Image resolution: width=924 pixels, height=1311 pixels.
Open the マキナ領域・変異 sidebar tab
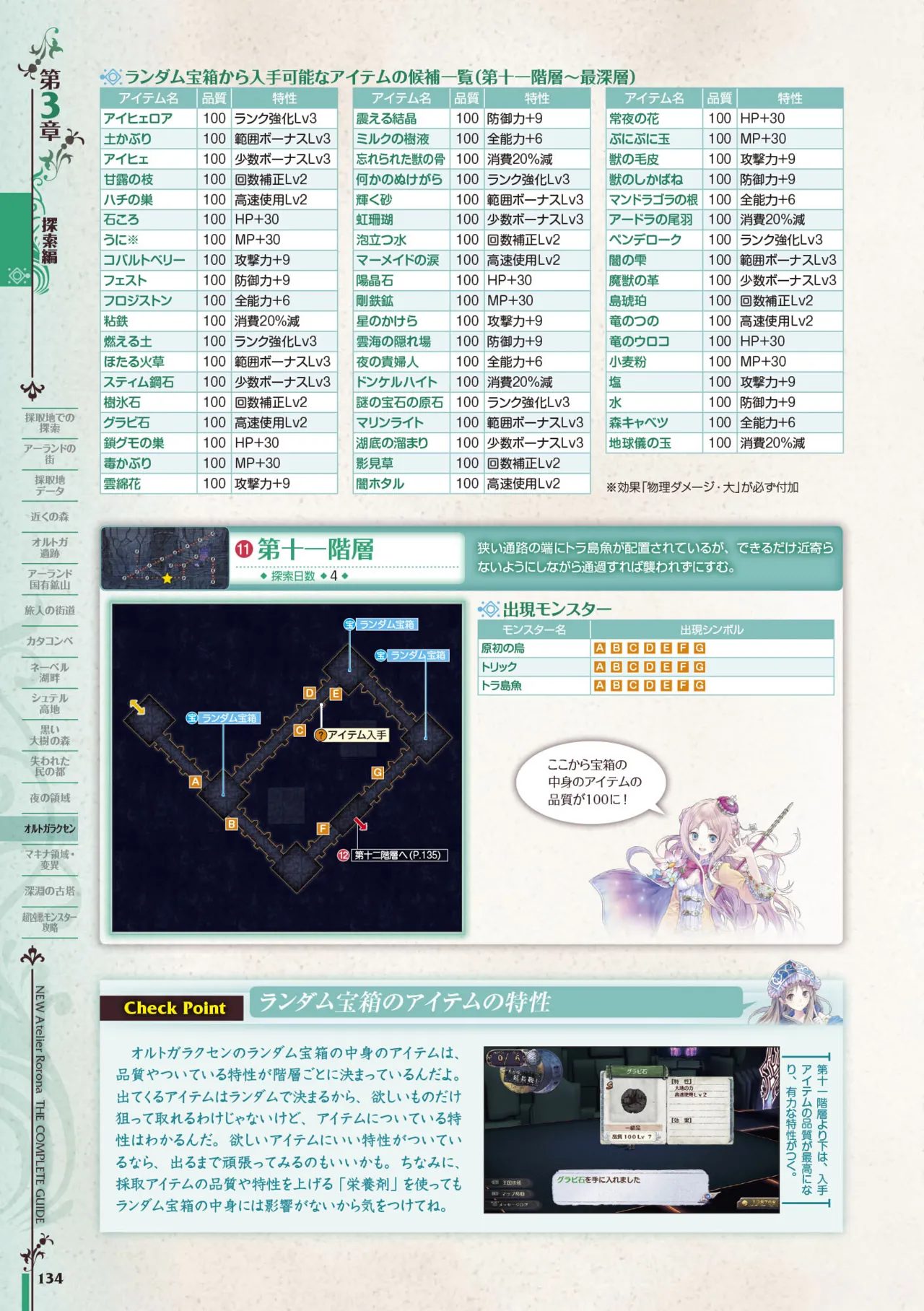tap(49, 859)
